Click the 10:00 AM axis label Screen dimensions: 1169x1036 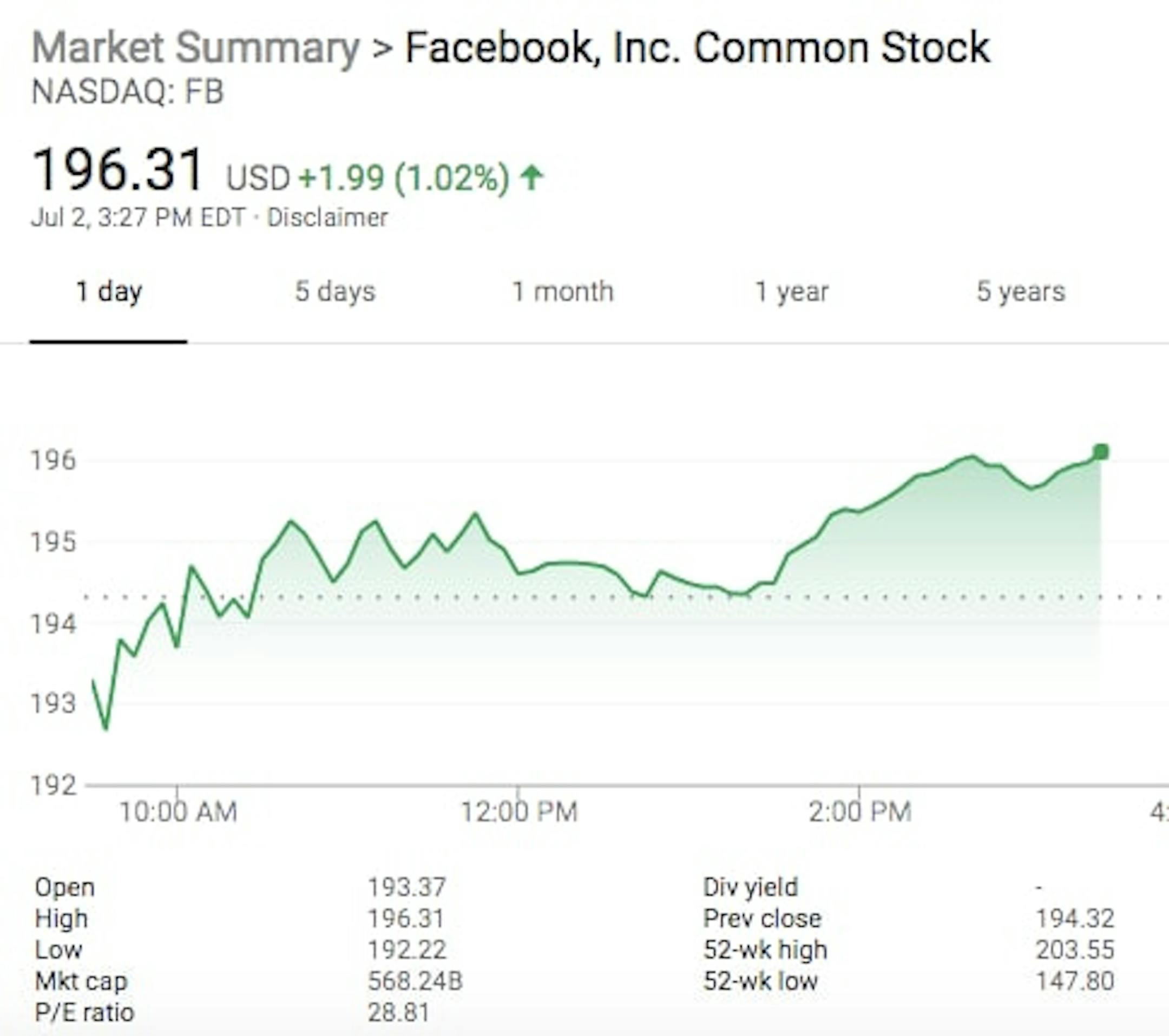(x=178, y=813)
